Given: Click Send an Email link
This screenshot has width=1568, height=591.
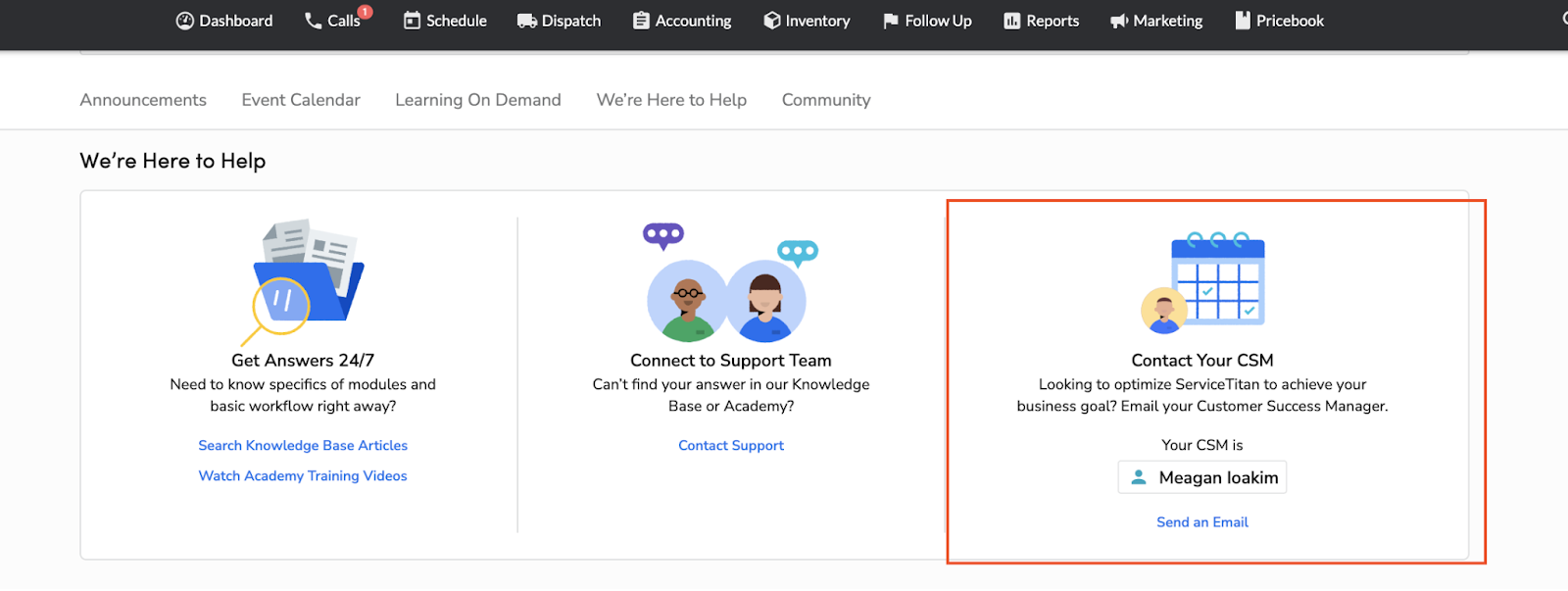Looking at the screenshot, I should pyautogui.click(x=1202, y=522).
